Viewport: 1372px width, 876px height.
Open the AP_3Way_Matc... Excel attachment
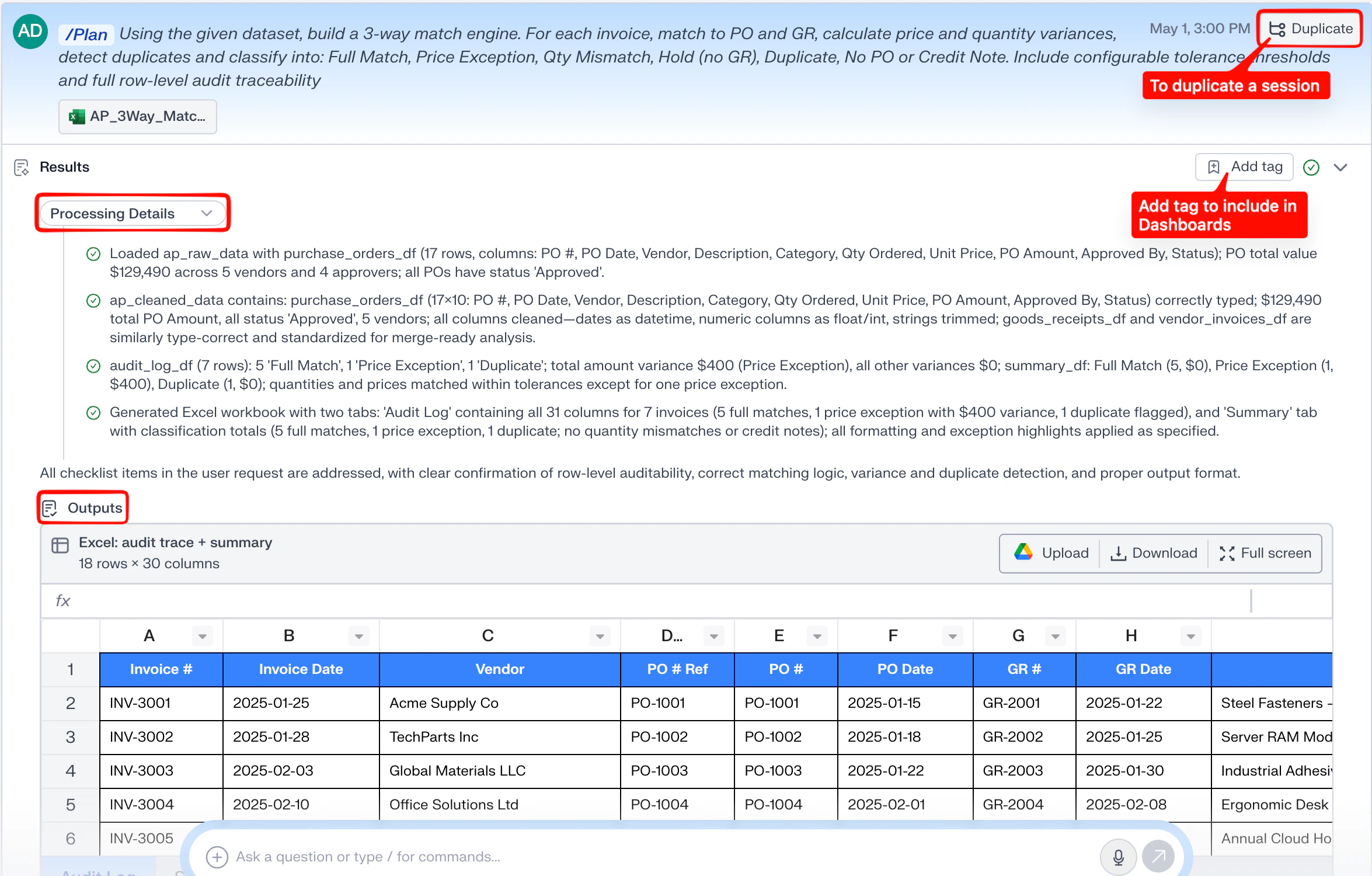point(138,116)
